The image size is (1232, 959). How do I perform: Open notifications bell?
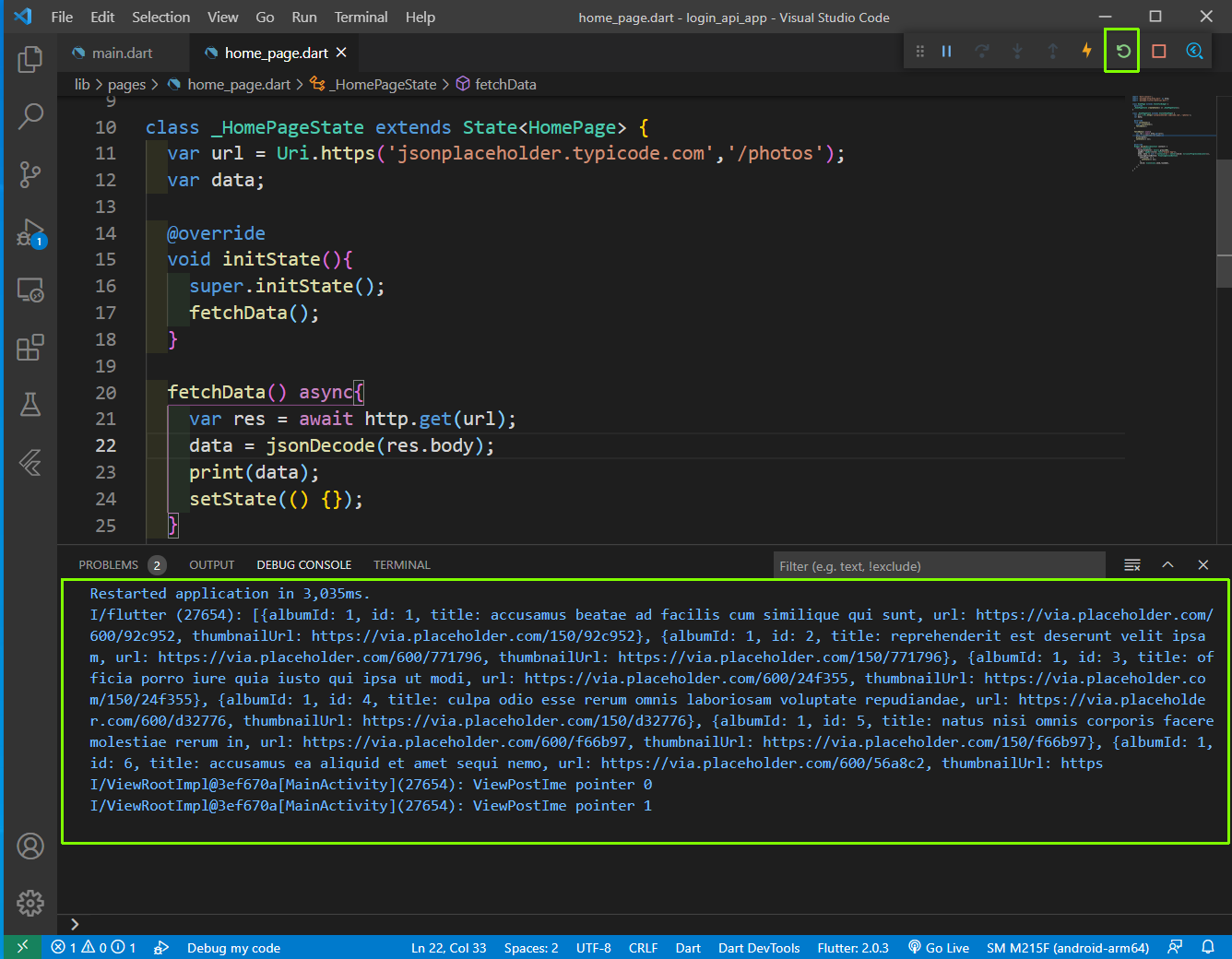pos(1208,947)
